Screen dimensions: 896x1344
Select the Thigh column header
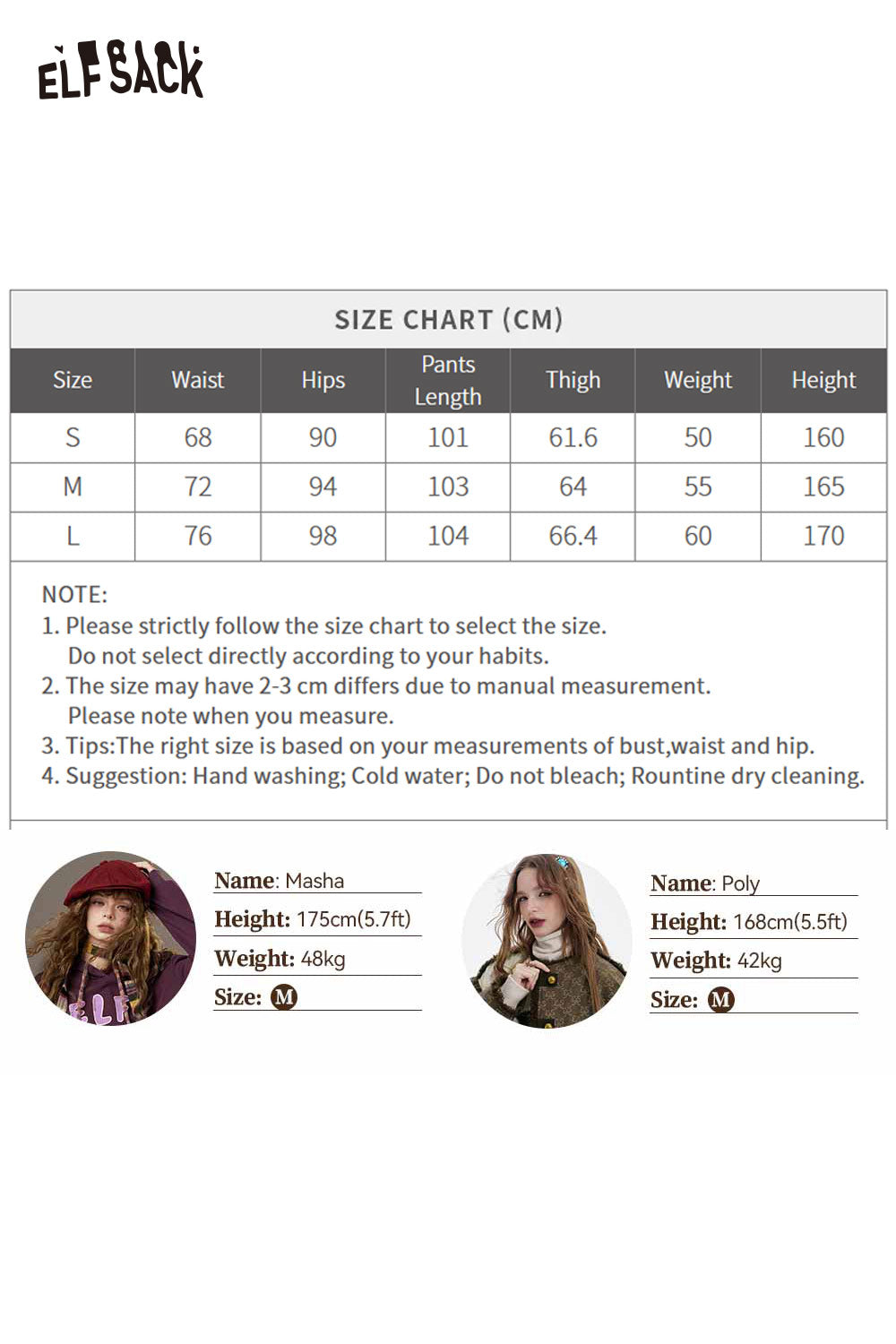click(x=573, y=380)
